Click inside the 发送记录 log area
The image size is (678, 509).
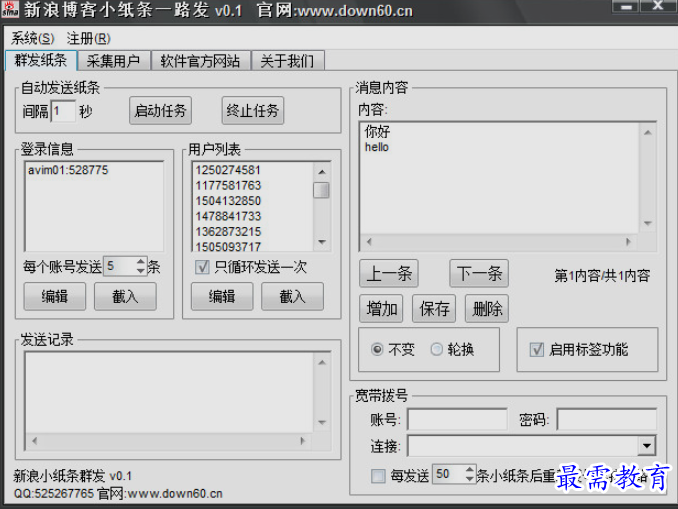point(169,393)
